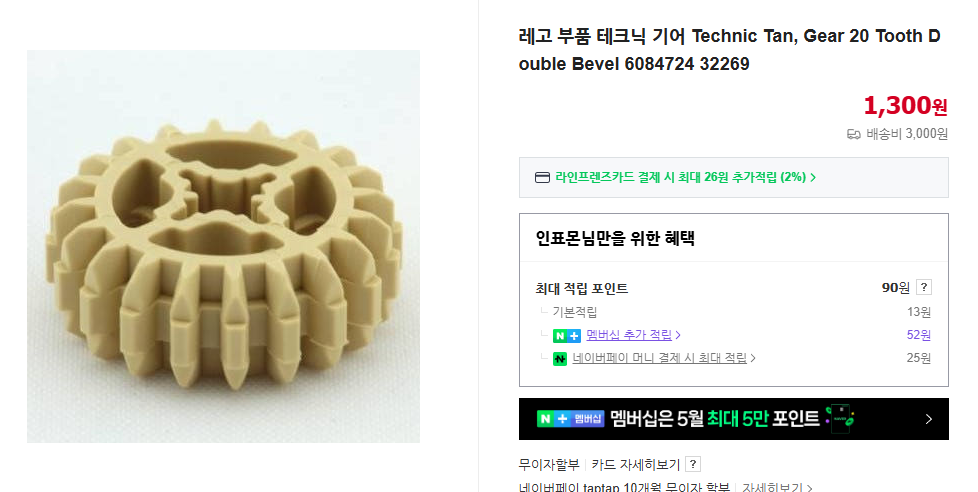Click 무이자할부 text link
978x492 pixels.
(549, 465)
